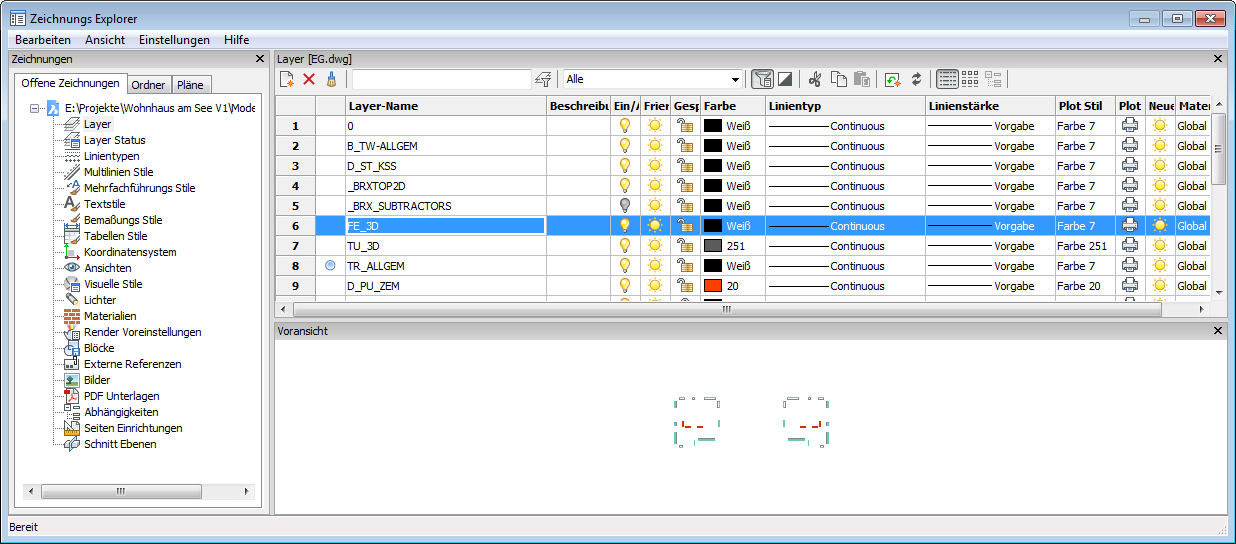The width and height of the screenshot is (1236, 544).
Task: Click the paste clipboard icon
Action: [862, 79]
